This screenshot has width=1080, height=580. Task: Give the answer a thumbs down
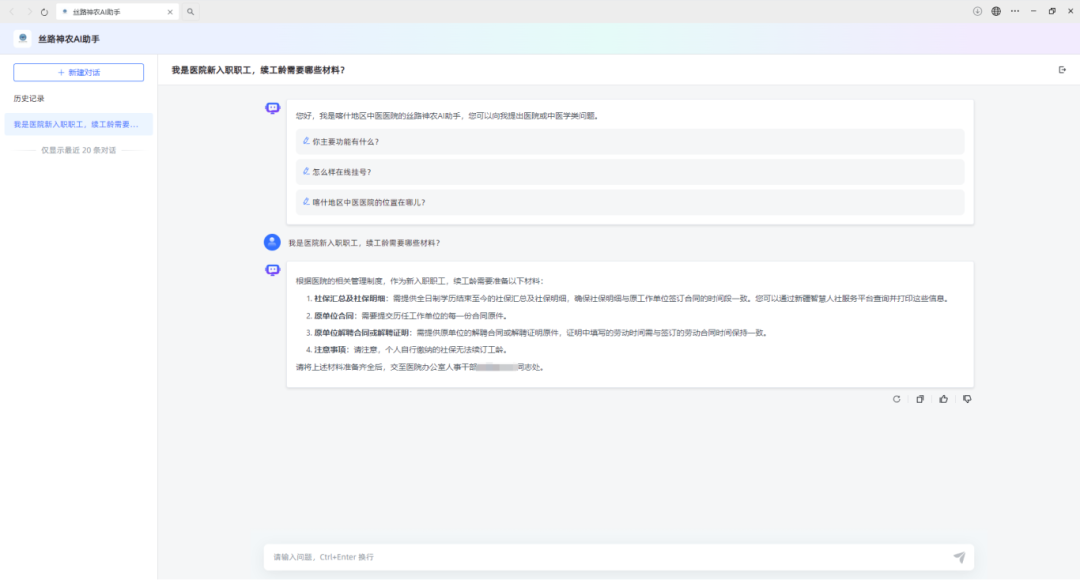[967, 399]
